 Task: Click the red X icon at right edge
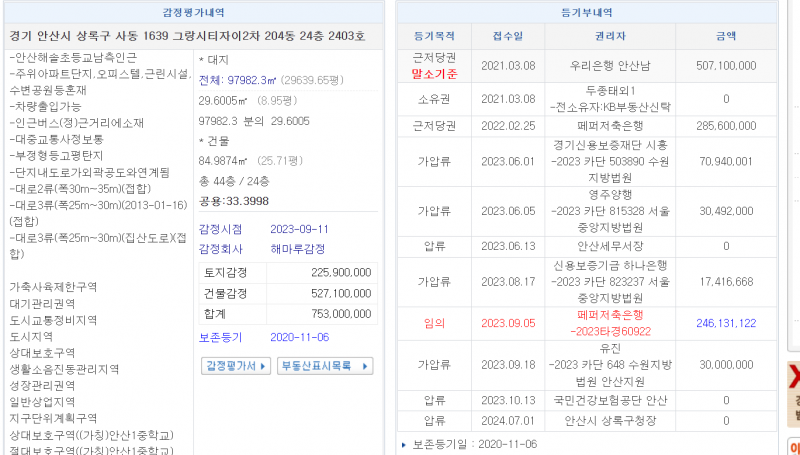[794, 377]
